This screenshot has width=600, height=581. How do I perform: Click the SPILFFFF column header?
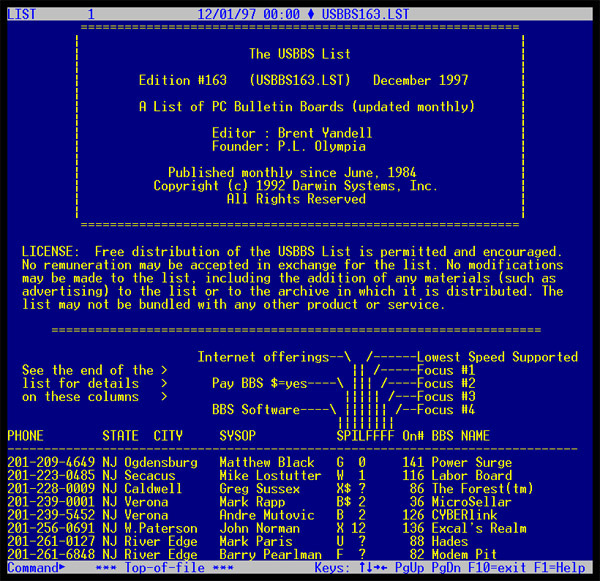click(x=365, y=436)
